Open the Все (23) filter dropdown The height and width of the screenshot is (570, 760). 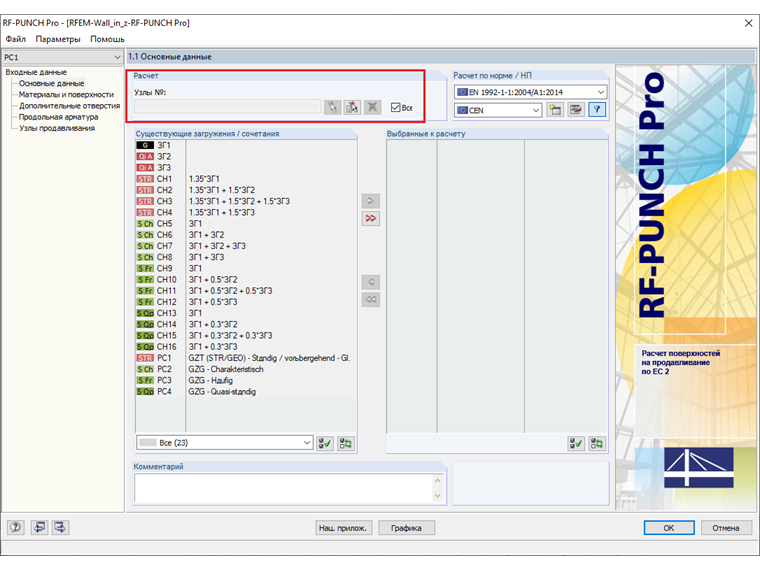click(x=224, y=443)
